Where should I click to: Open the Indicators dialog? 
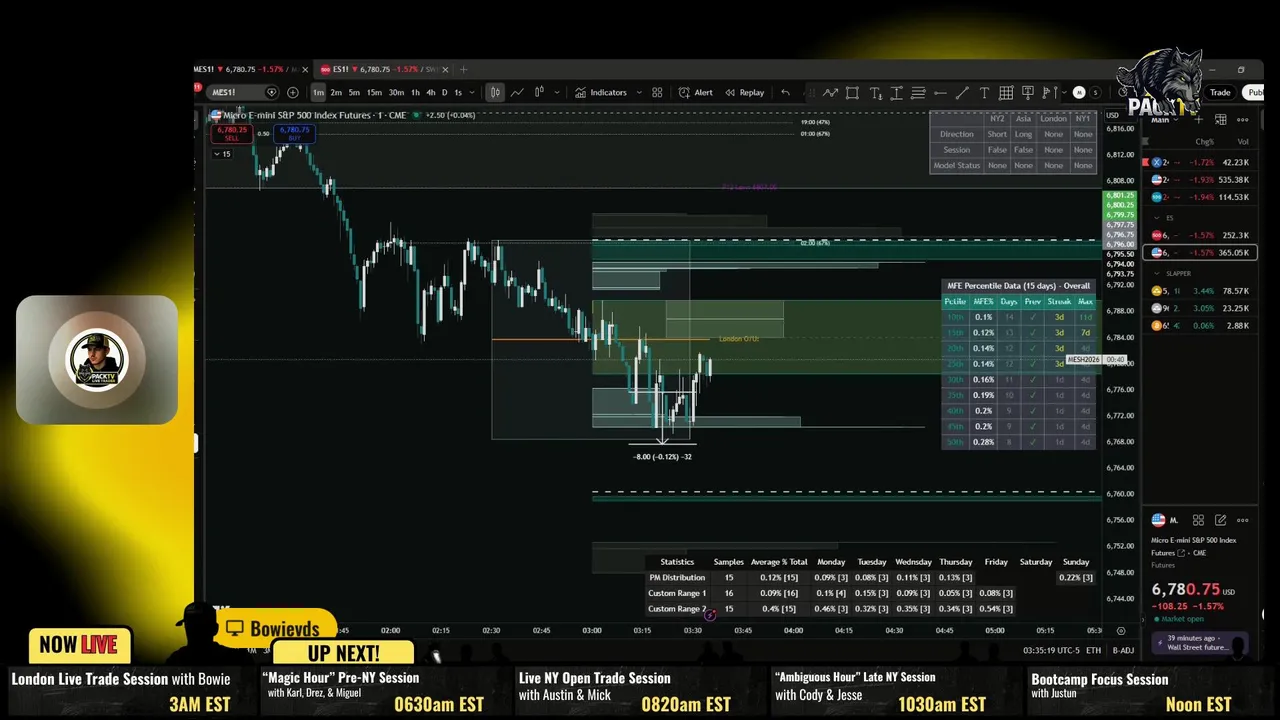tap(601, 92)
